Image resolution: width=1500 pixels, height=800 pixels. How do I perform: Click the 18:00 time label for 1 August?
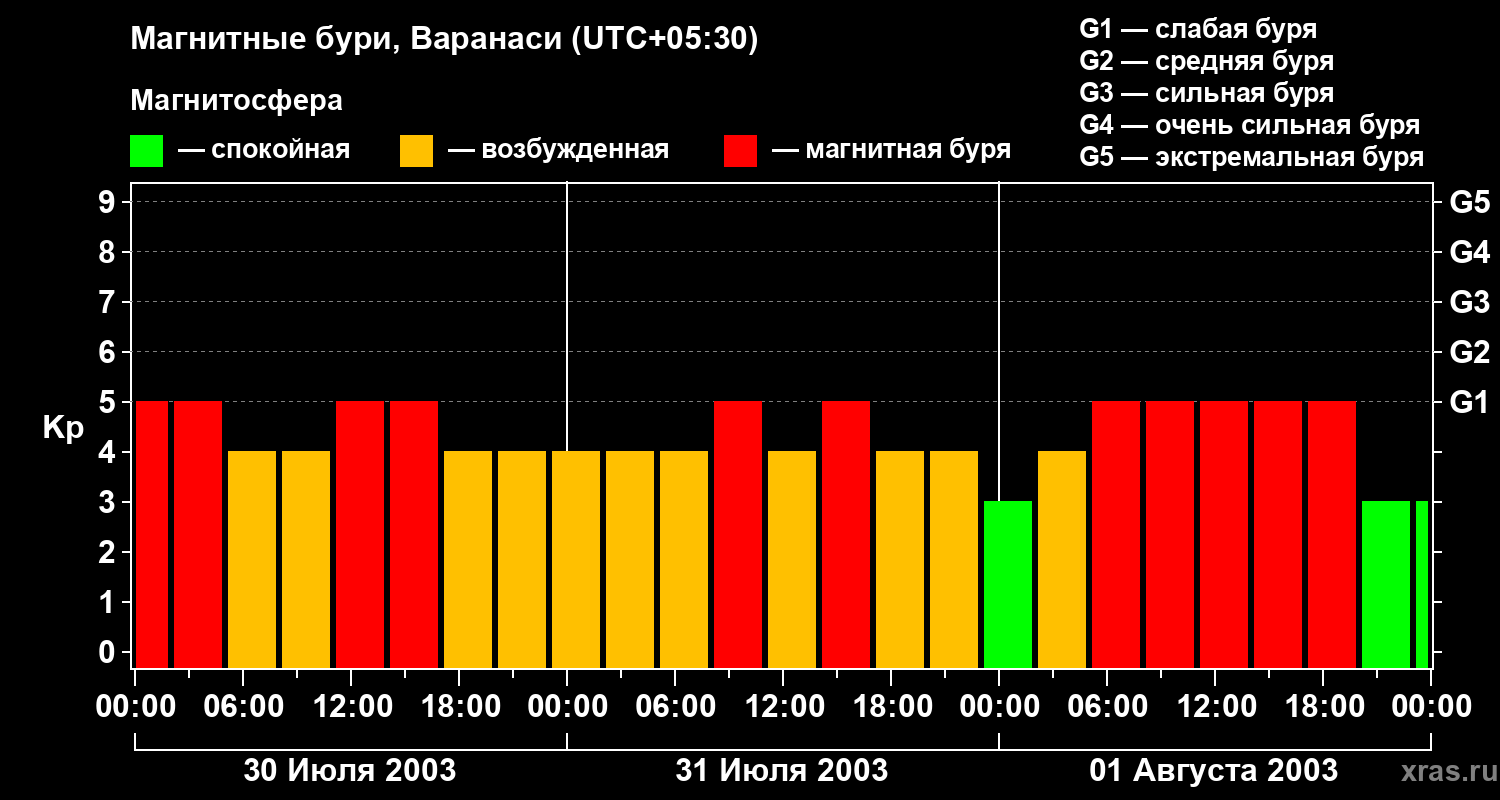[1323, 707]
